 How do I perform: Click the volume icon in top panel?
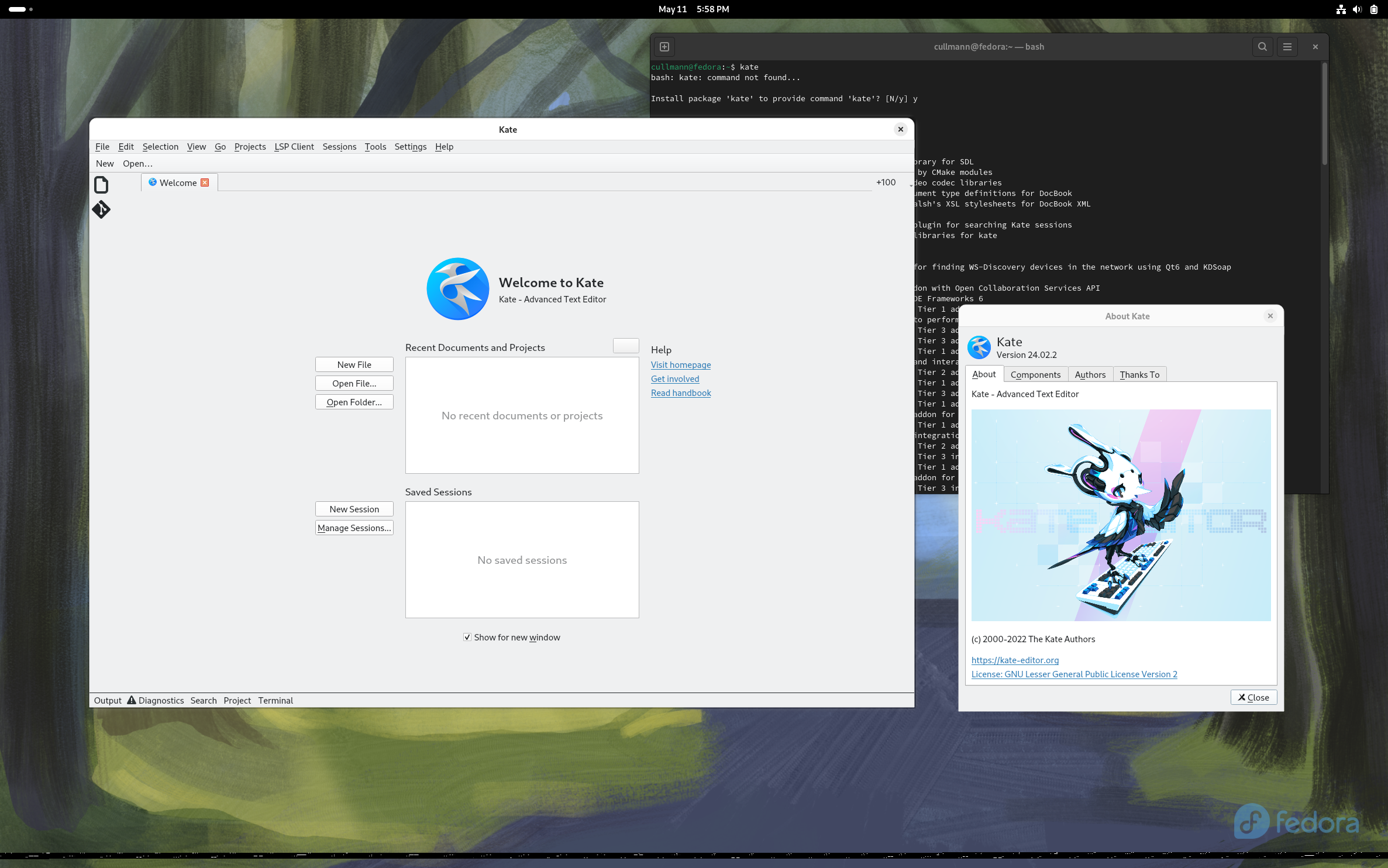click(x=1357, y=9)
